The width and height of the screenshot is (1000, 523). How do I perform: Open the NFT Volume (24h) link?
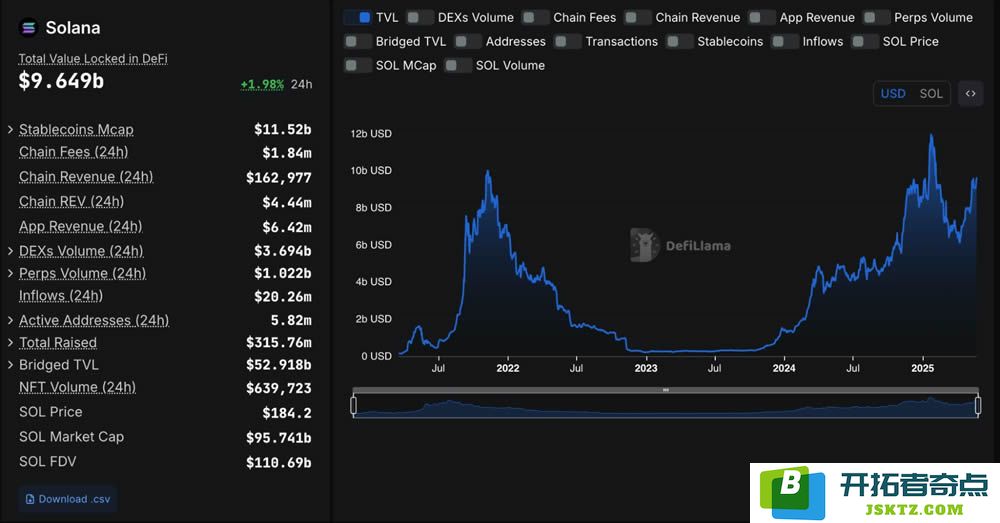pyautogui.click(x=77, y=387)
